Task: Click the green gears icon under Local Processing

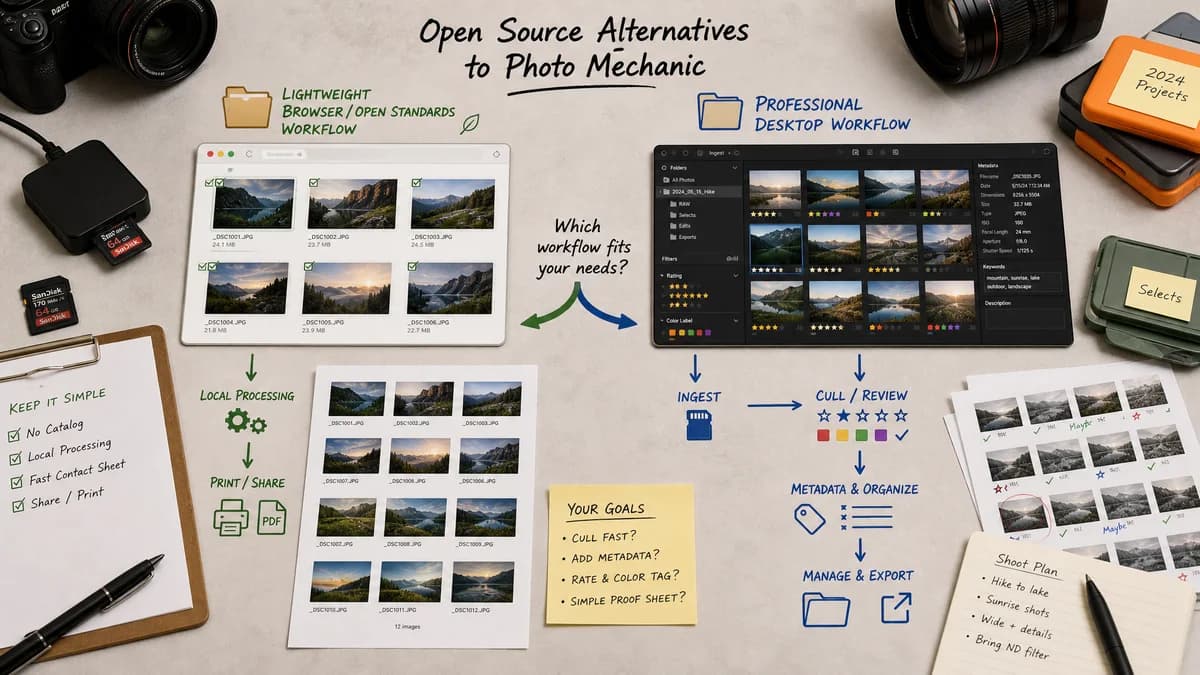Action: (x=246, y=422)
